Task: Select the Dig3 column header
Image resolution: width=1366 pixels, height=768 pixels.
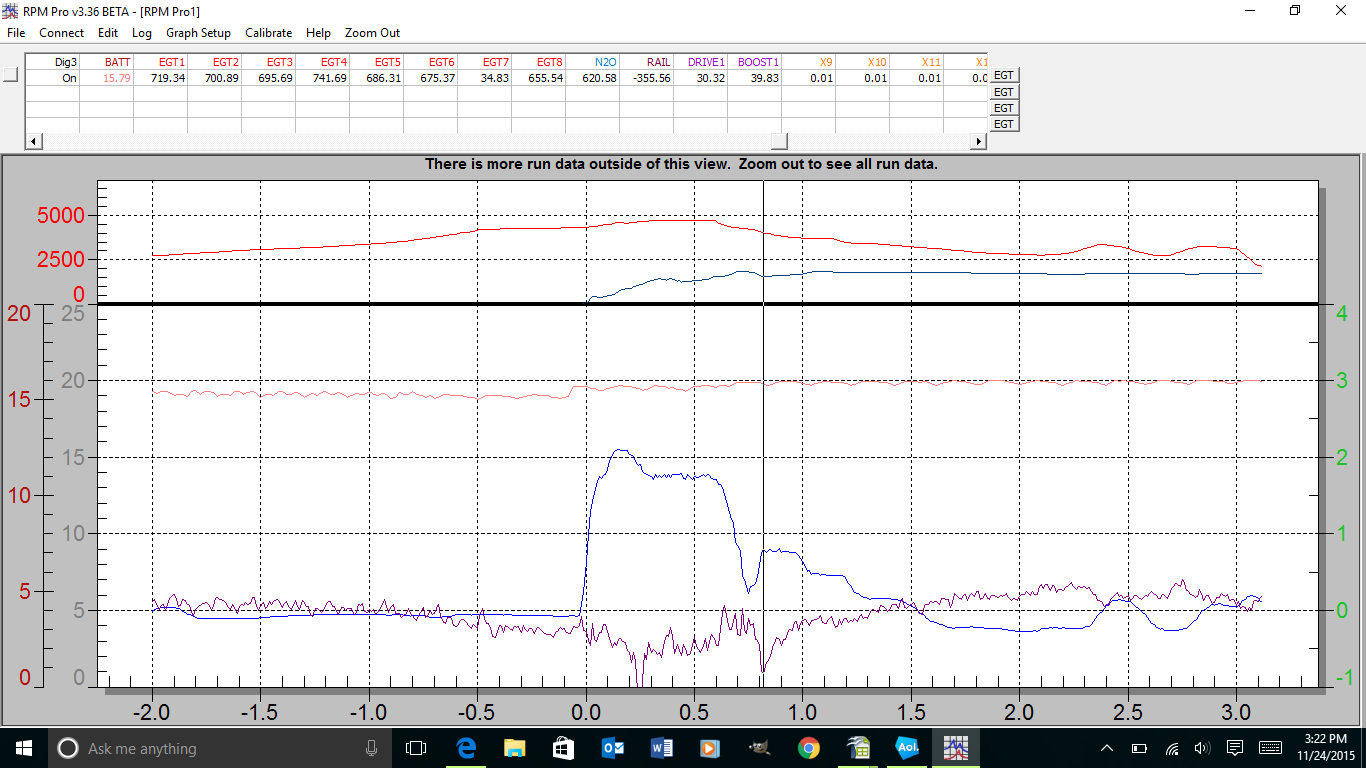Action: pos(66,62)
